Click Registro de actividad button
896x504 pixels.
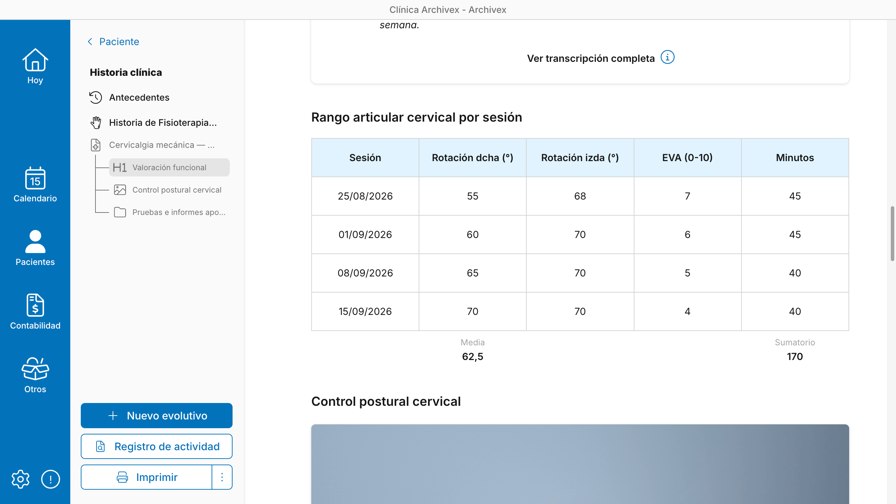pos(157,446)
